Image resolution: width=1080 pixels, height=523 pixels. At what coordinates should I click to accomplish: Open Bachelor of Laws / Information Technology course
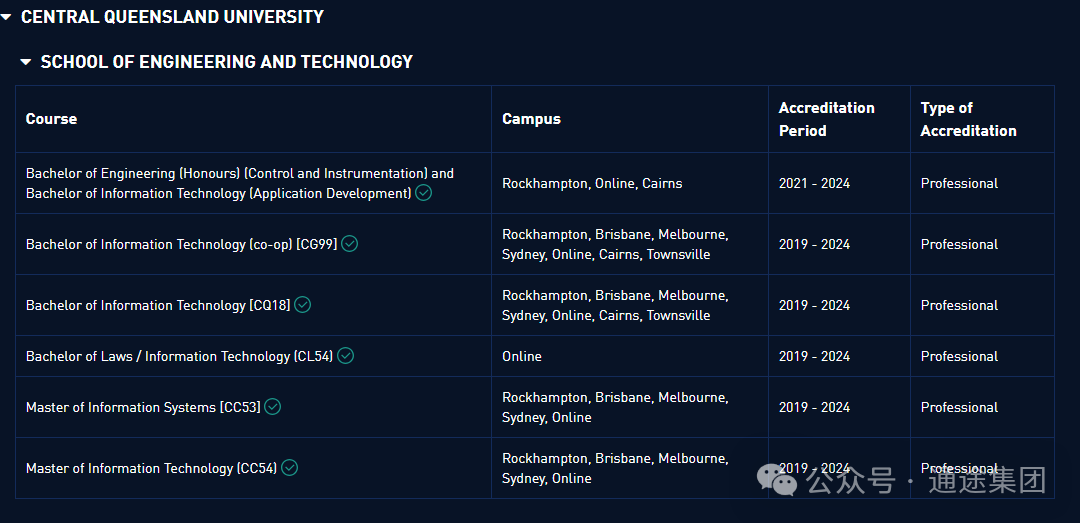tap(180, 356)
